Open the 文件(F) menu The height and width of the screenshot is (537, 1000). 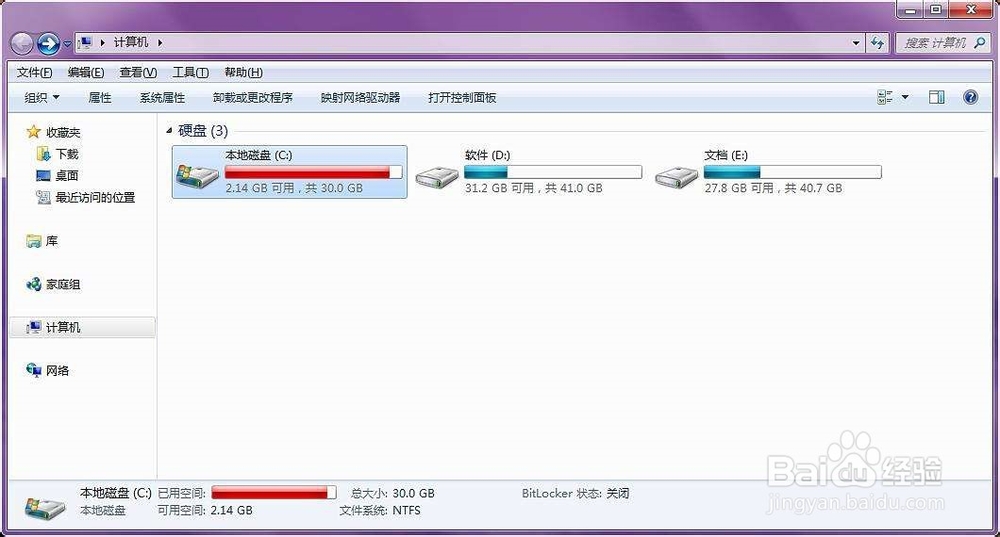(x=34, y=72)
